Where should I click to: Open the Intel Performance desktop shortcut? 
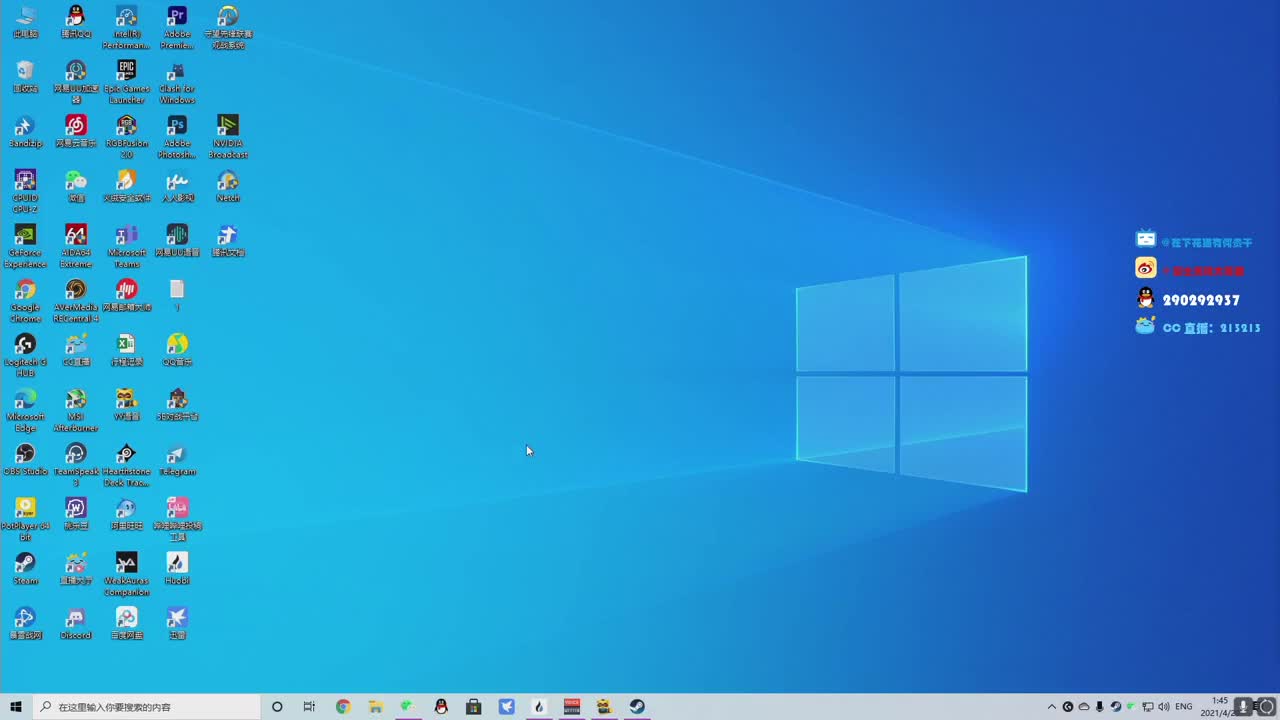click(x=126, y=27)
